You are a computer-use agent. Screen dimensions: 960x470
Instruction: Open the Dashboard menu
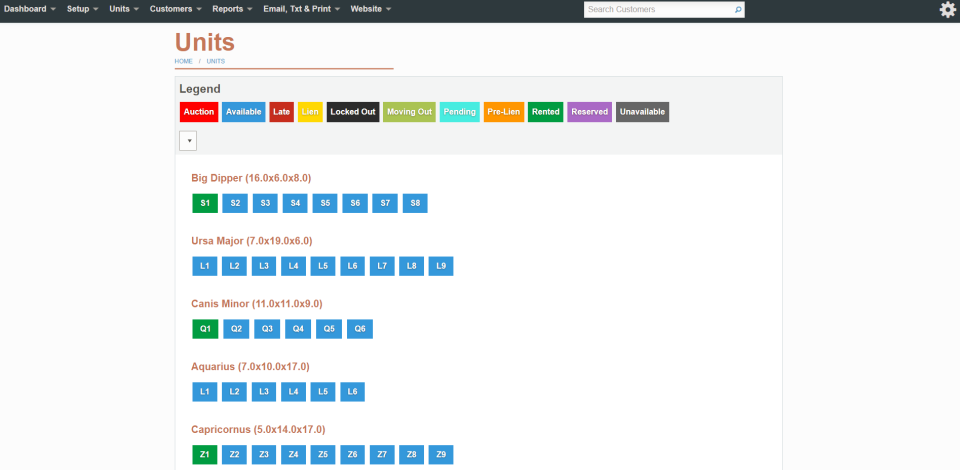coord(30,9)
